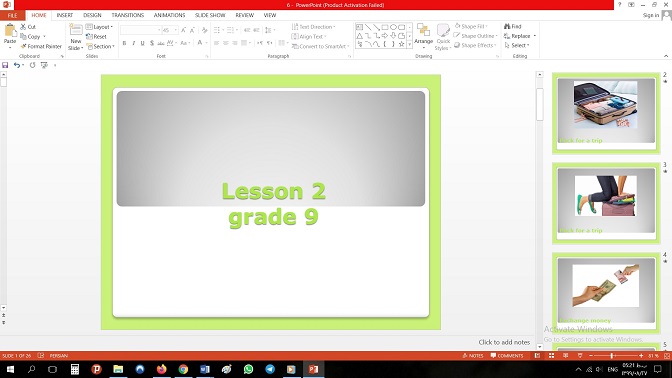Toggle Bold formatting
This screenshot has width=672, height=378.
click(x=124, y=43)
